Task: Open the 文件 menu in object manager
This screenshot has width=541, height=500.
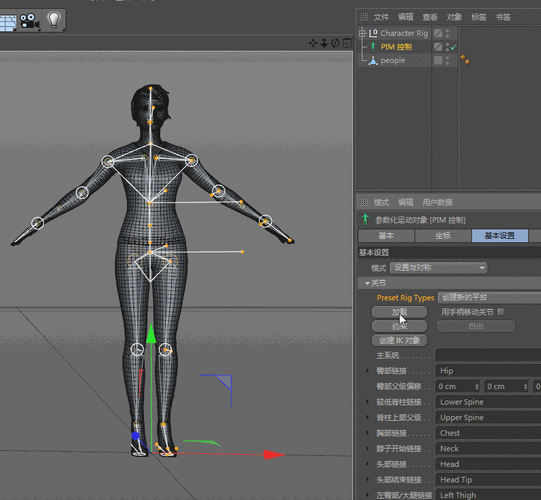Action: point(381,17)
